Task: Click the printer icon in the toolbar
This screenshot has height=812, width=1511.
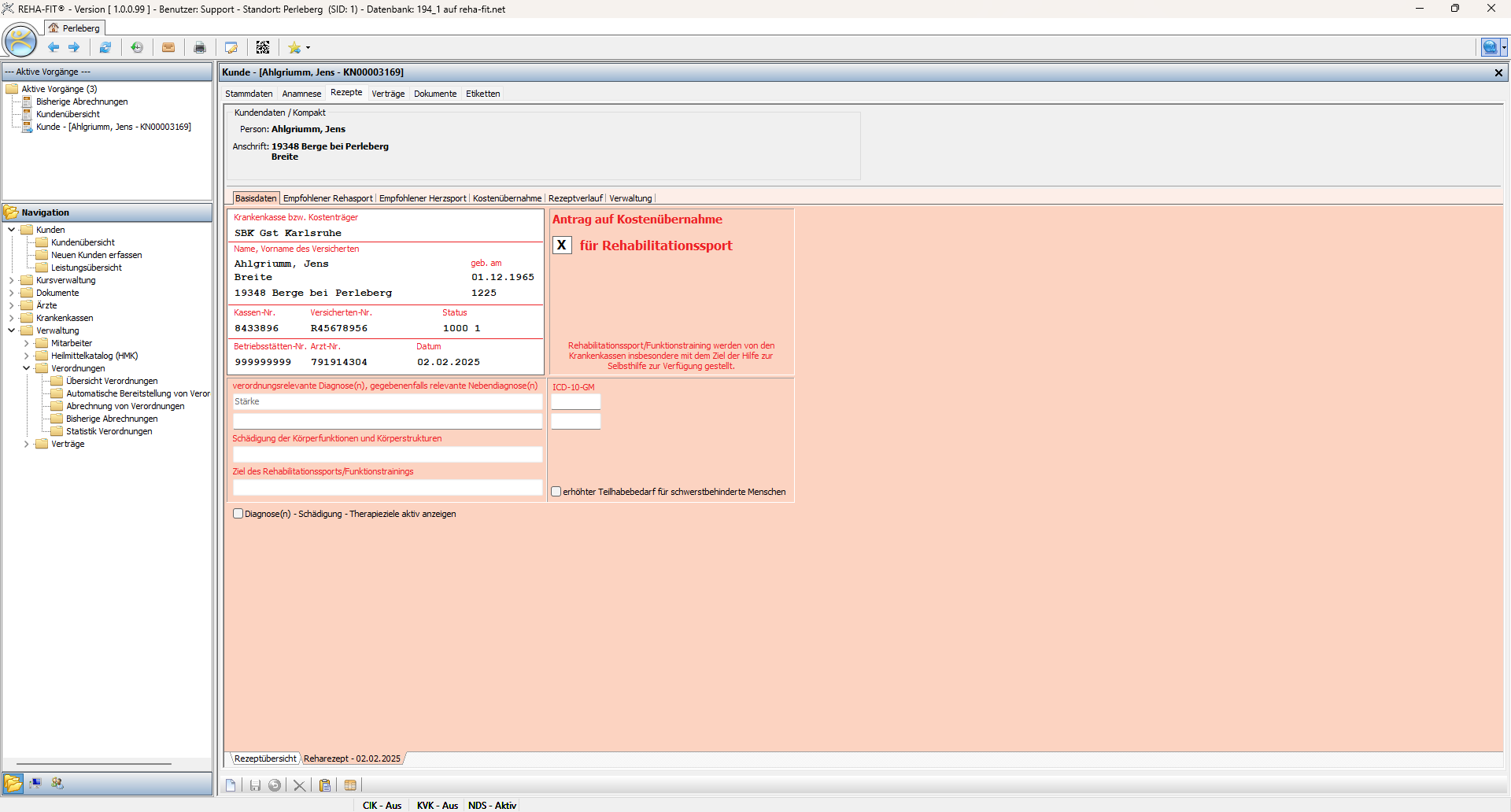Action: (x=200, y=47)
